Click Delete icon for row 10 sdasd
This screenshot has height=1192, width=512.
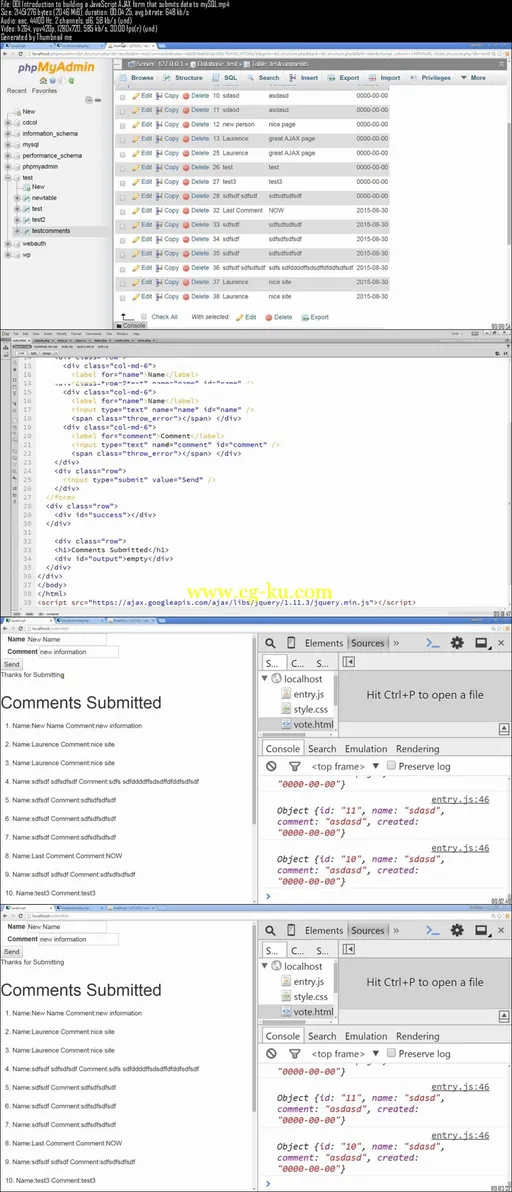point(186,97)
